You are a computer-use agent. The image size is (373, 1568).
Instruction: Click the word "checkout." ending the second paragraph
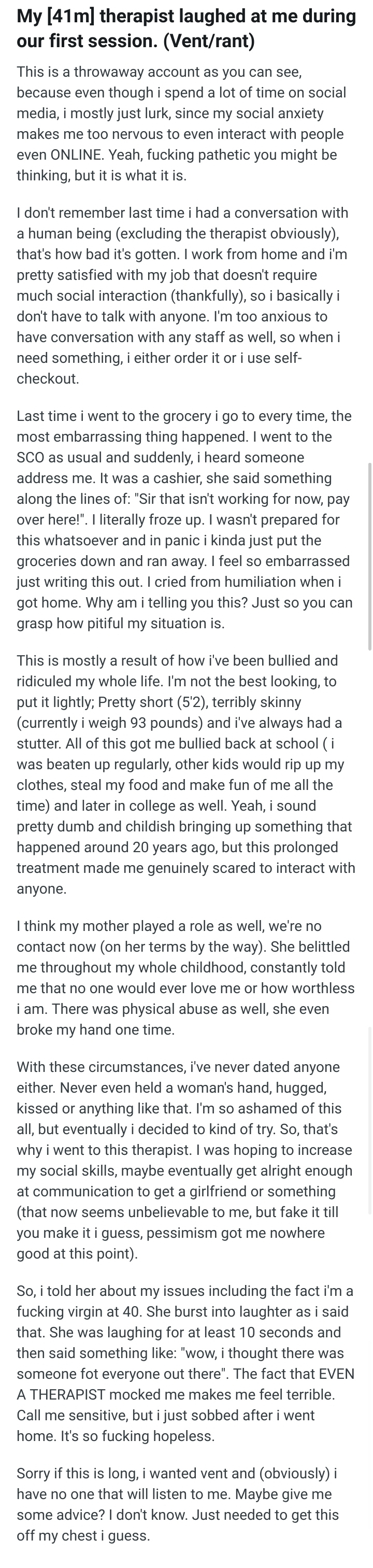pos(48,378)
